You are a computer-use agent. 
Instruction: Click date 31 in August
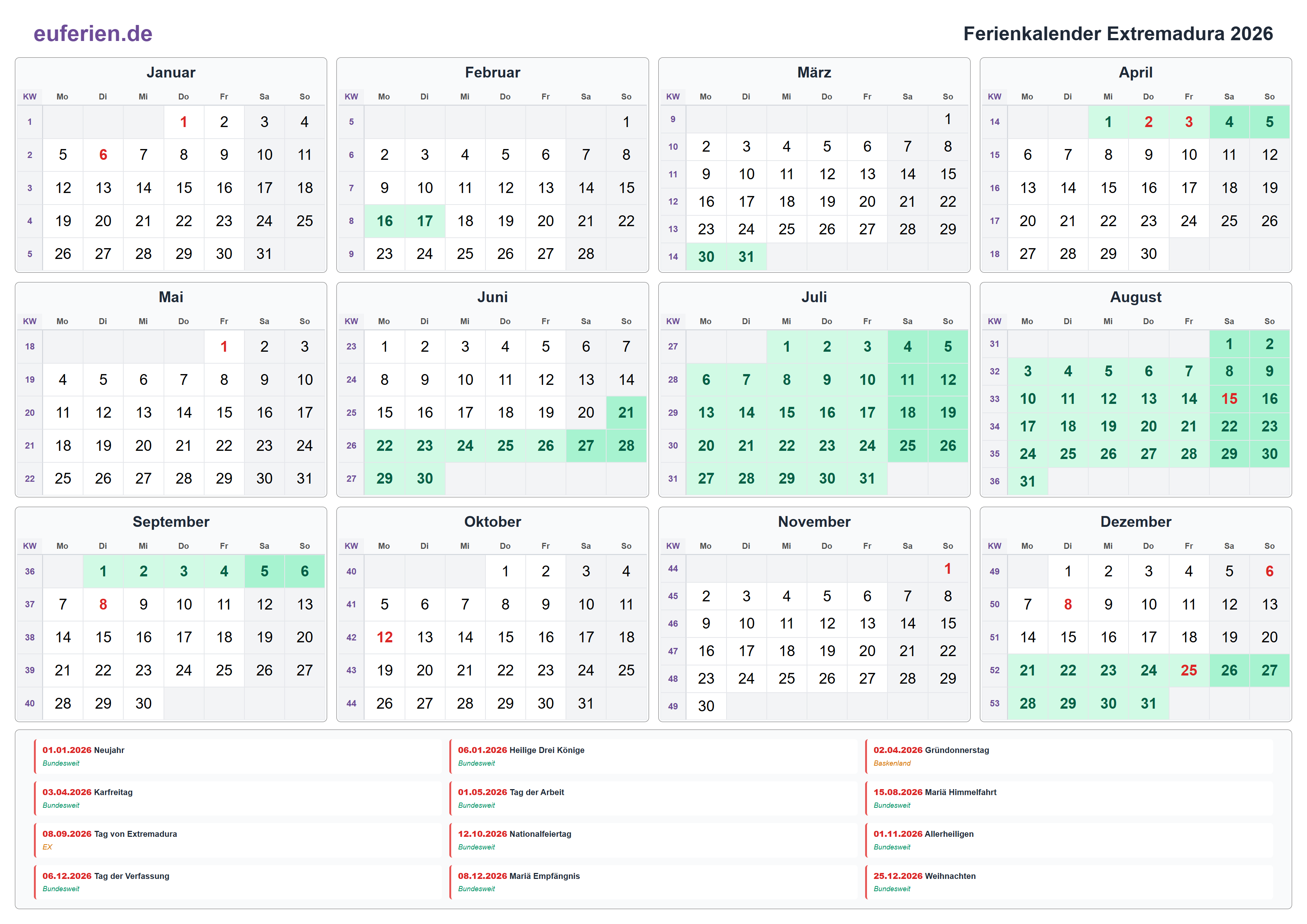(x=1028, y=482)
